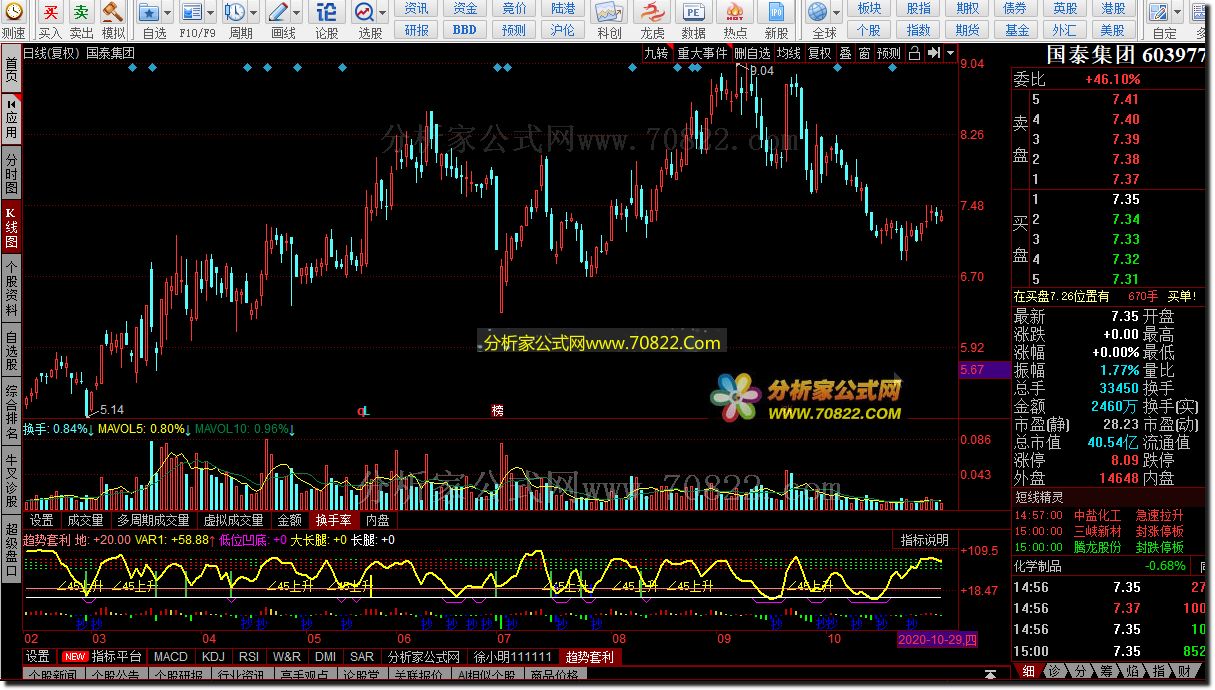The height and width of the screenshot is (690, 1215).
Task: Click the 指标说明 button
Action: (925, 540)
